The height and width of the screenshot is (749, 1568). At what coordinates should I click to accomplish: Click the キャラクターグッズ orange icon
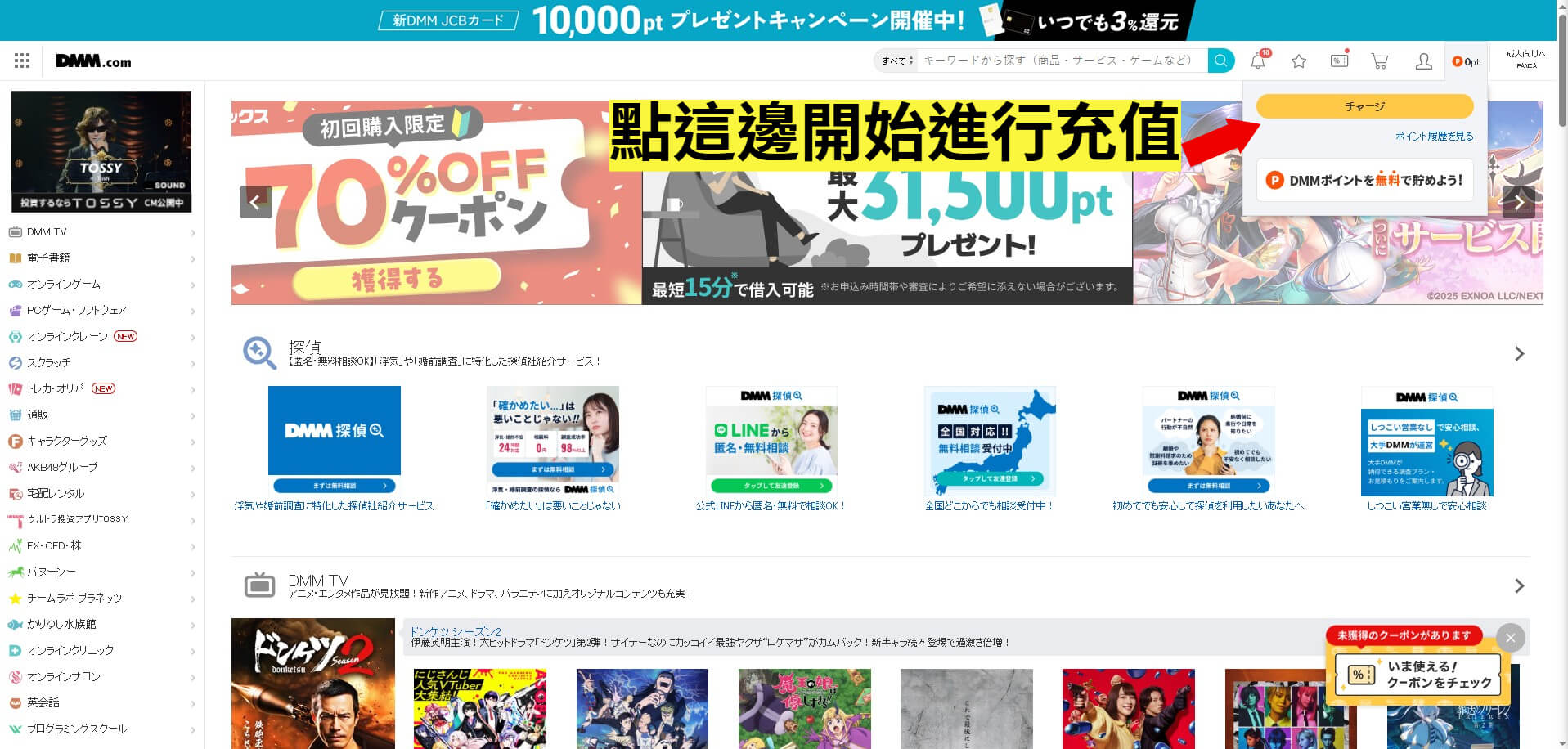(x=15, y=442)
